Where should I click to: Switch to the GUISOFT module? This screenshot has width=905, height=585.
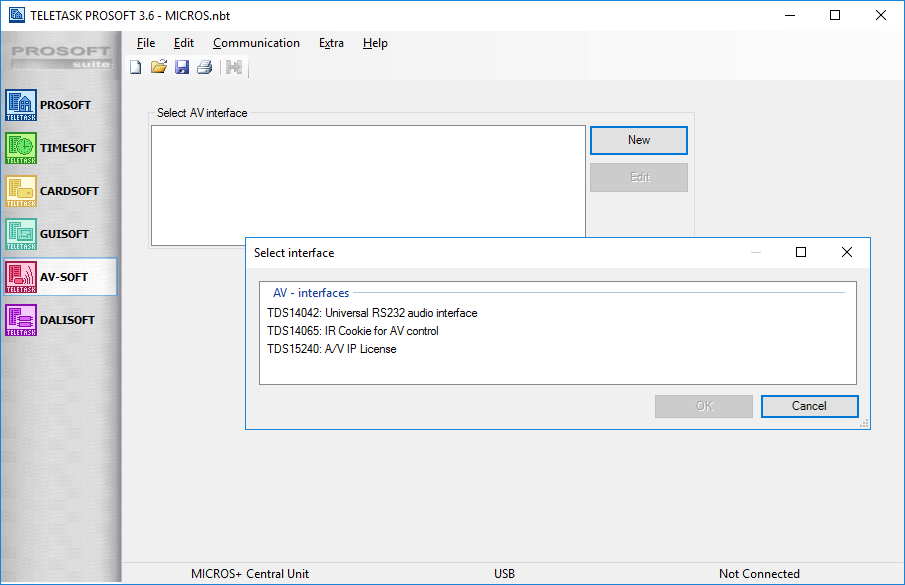[60, 234]
